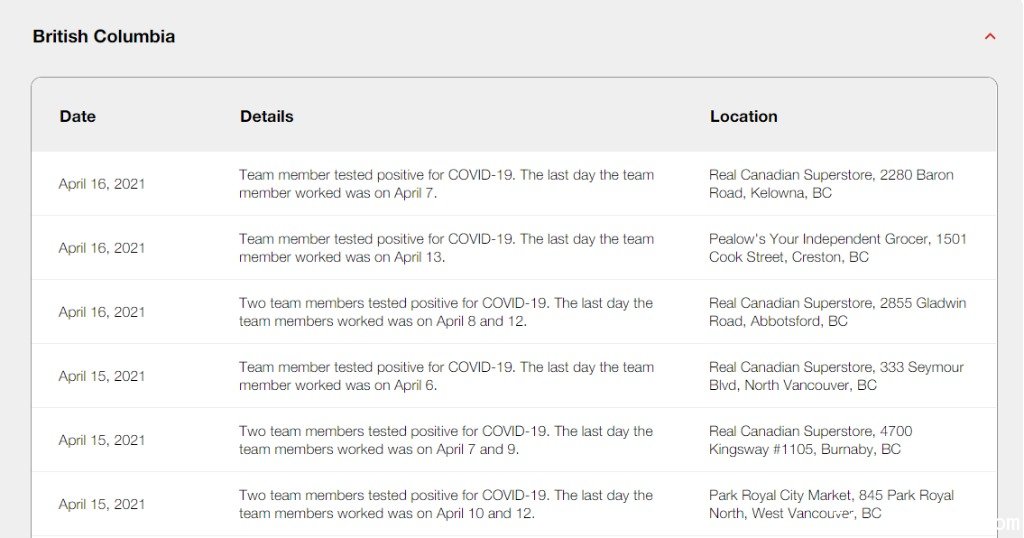This screenshot has height=538, width=1024.
Task: Click the North Vancouver Seymour Blvd location
Action: [x=837, y=376]
